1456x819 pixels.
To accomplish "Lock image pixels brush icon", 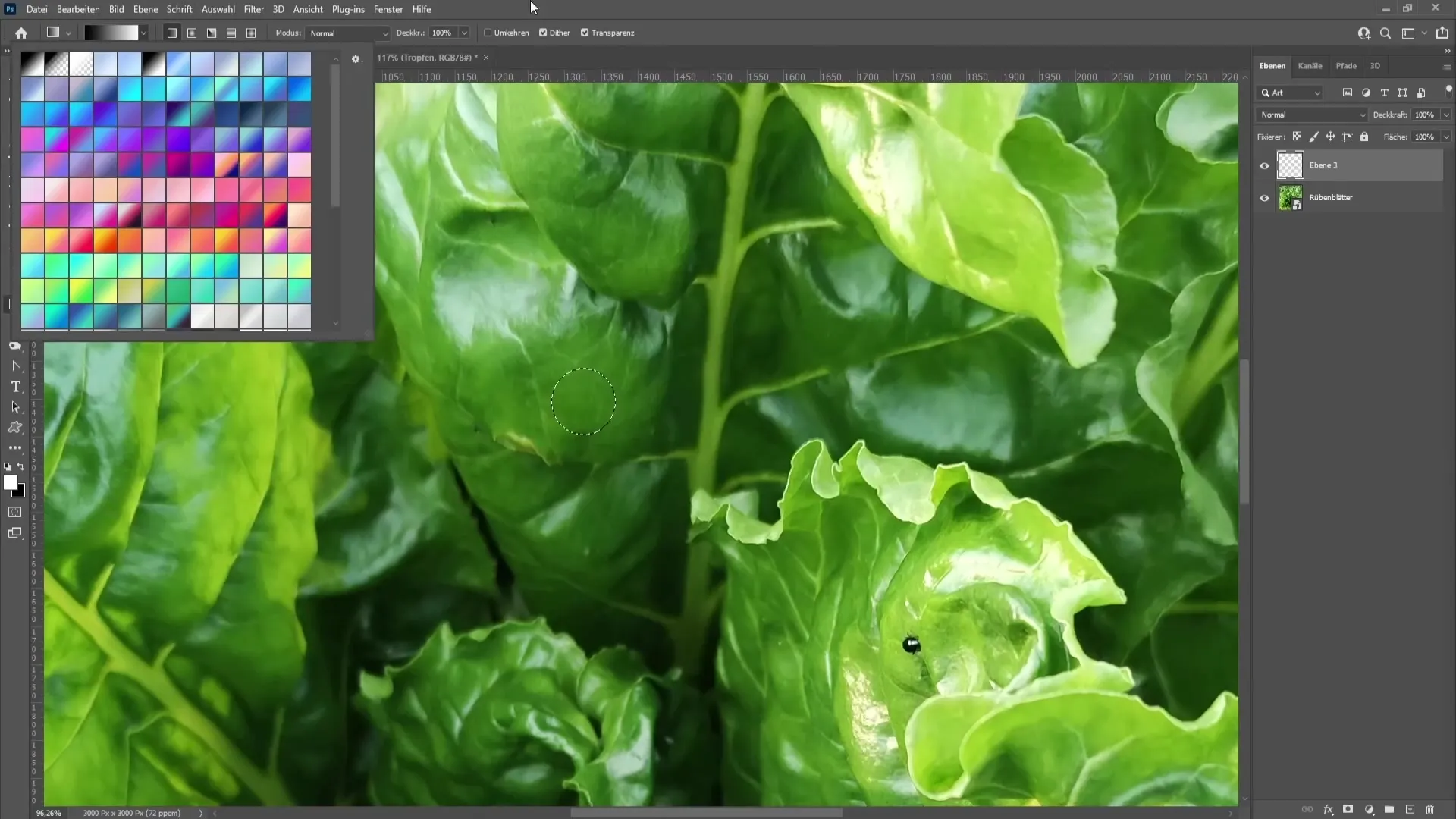I will tap(1313, 136).
